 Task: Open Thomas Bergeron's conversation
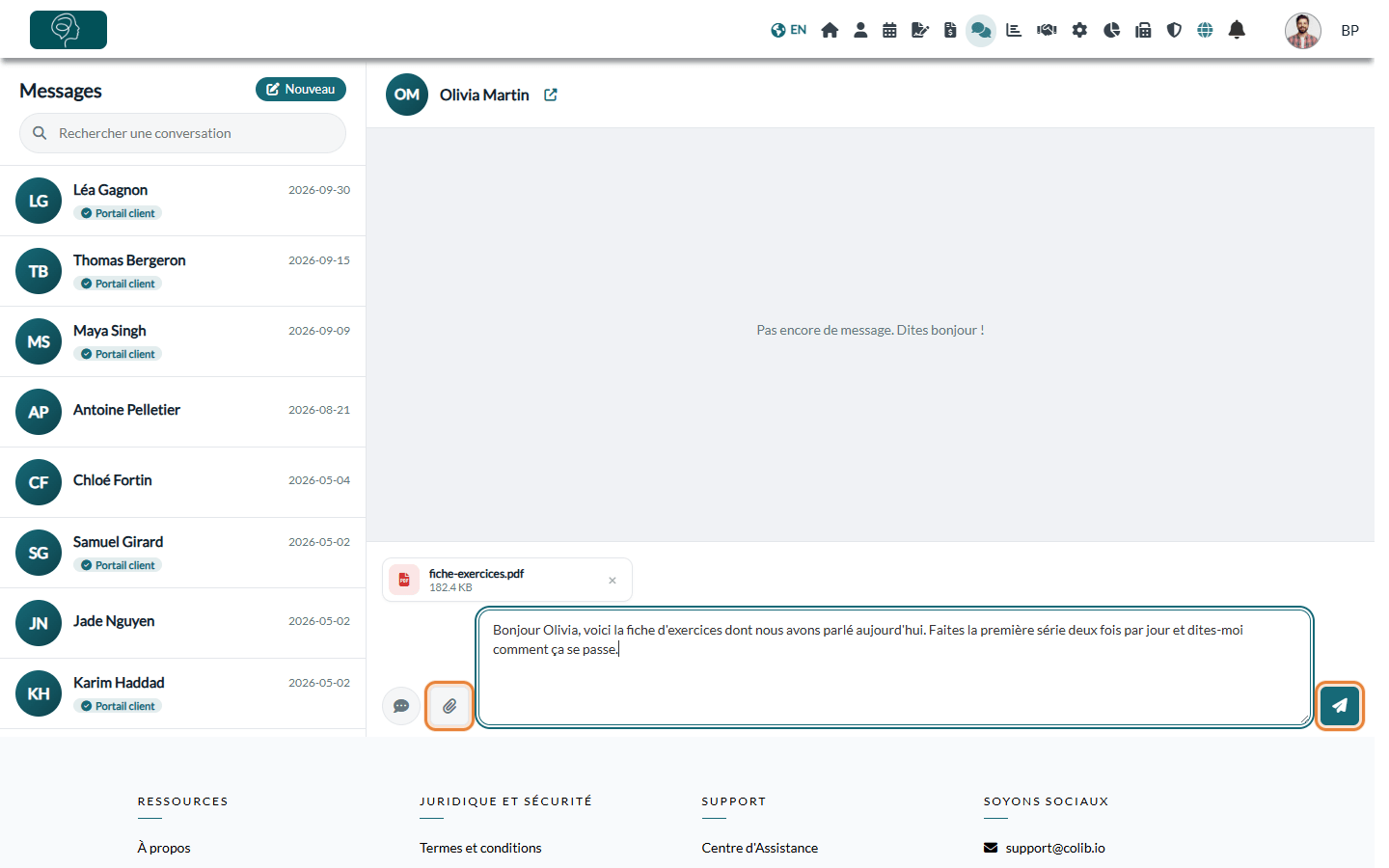[x=182, y=271]
